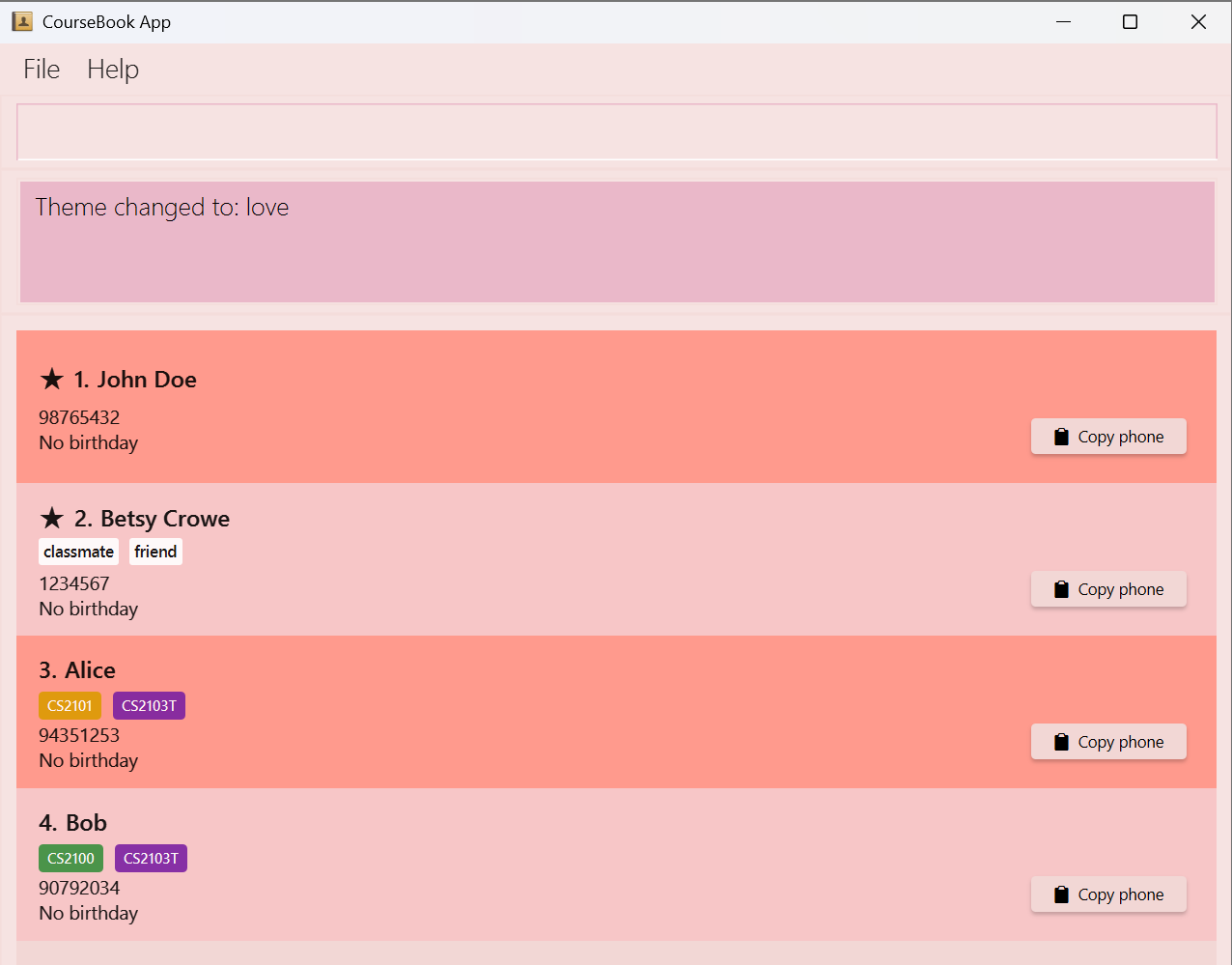The height and width of the screenshot is (965, 1232).
Task: Click the clipboard icon on Alice's Copy phone button
Action: (1060, 741)
